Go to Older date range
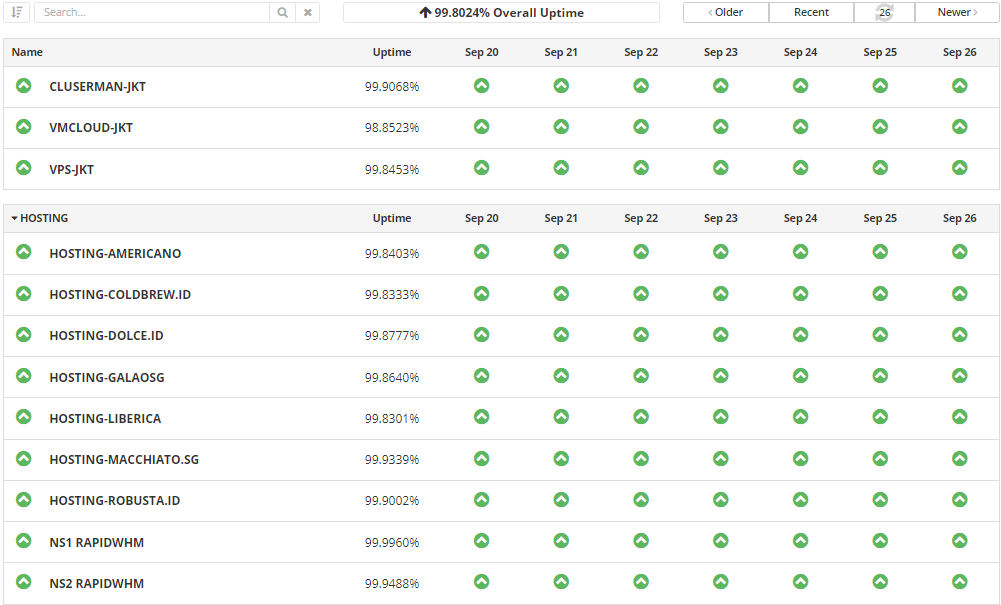This screenshot has width=1001, height=605. coord(726,12)
